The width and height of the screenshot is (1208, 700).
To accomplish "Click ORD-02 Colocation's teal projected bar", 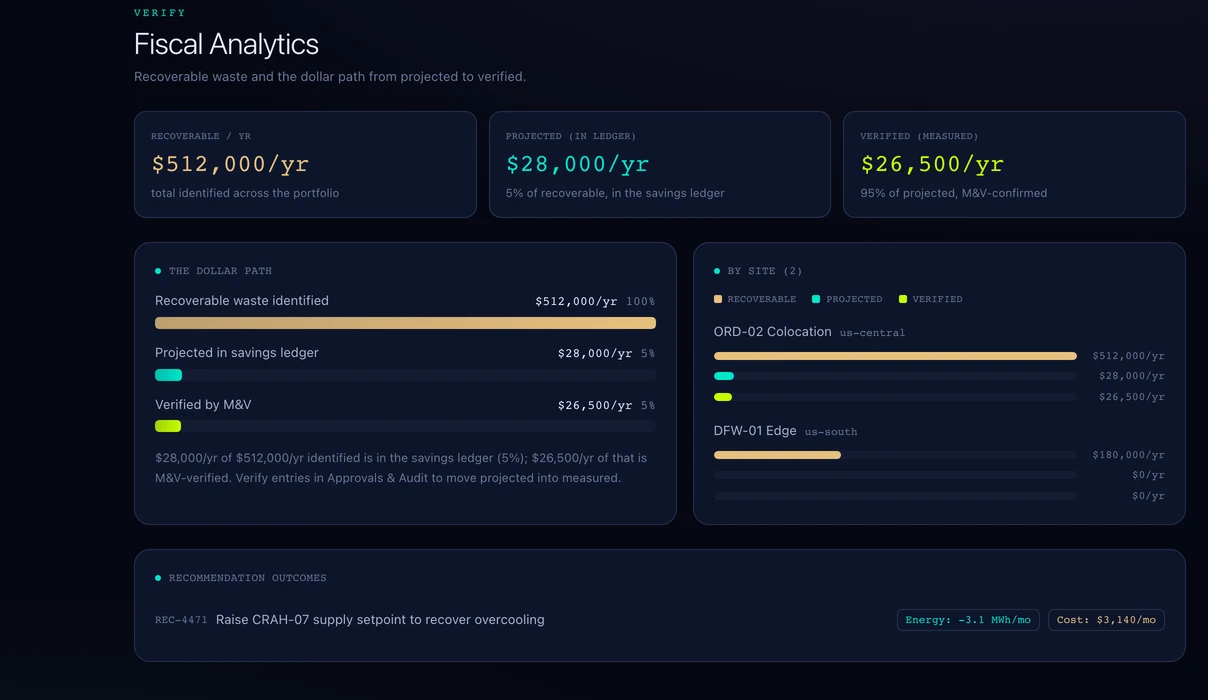I will point(724,376).
